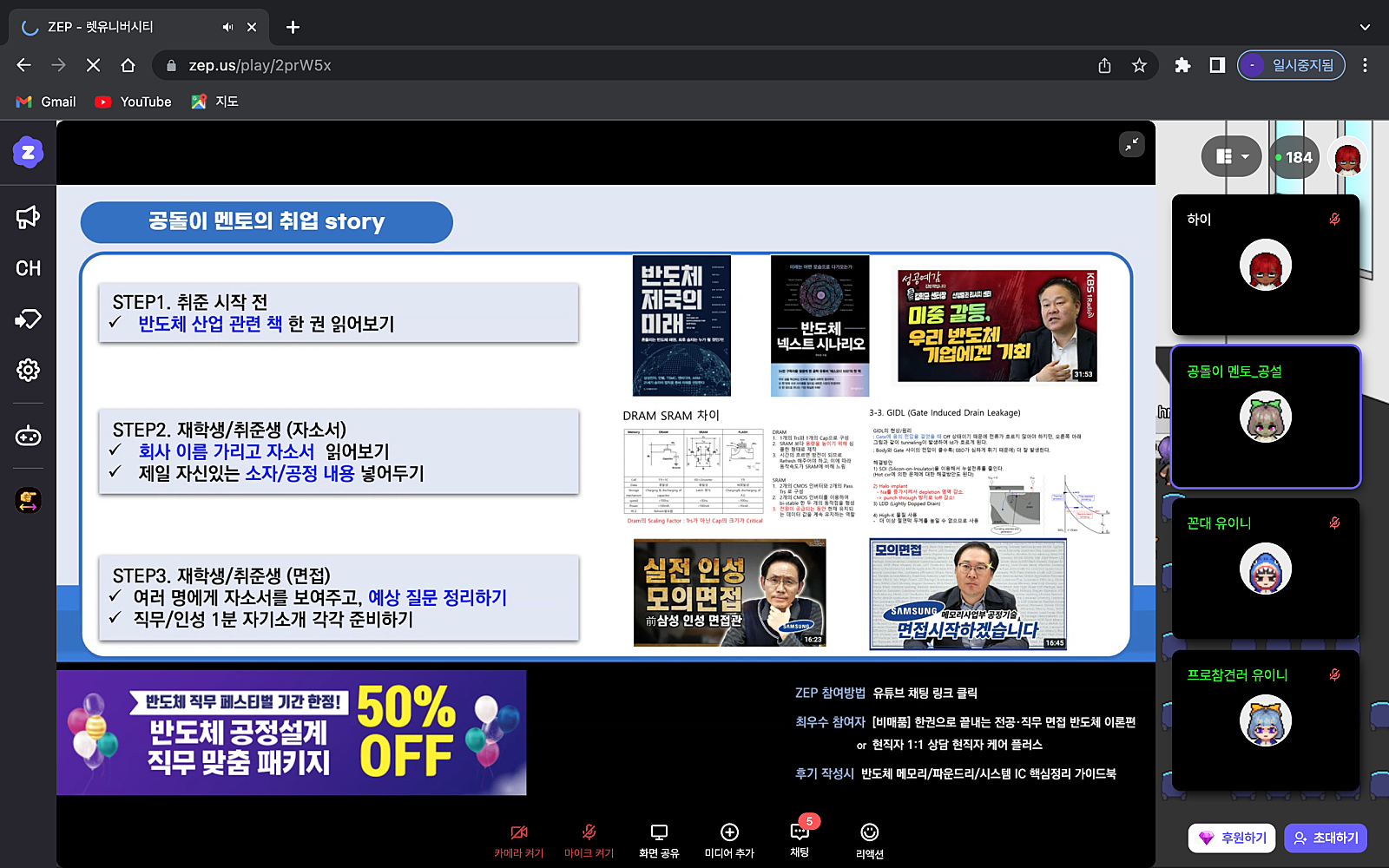
Task: Open the reaction emoji menu
Action: 869,839
